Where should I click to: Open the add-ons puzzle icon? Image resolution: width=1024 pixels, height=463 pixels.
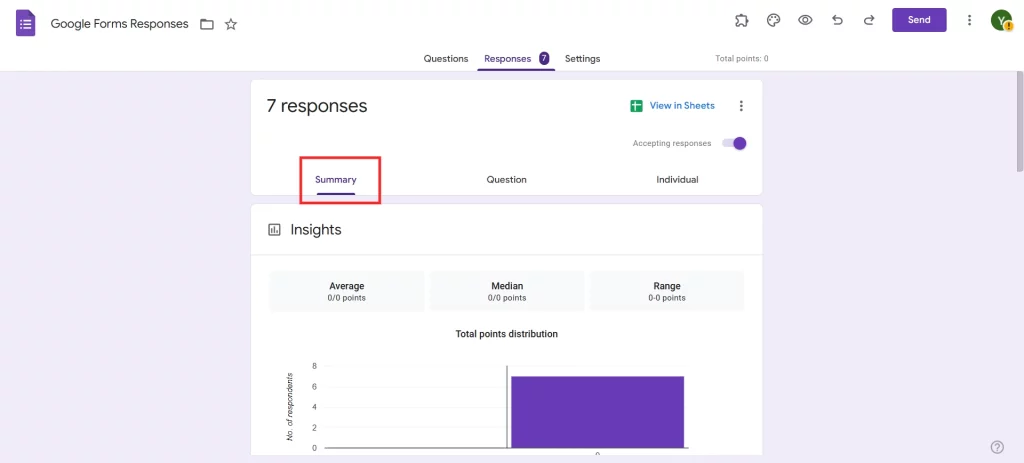point(741,20)
